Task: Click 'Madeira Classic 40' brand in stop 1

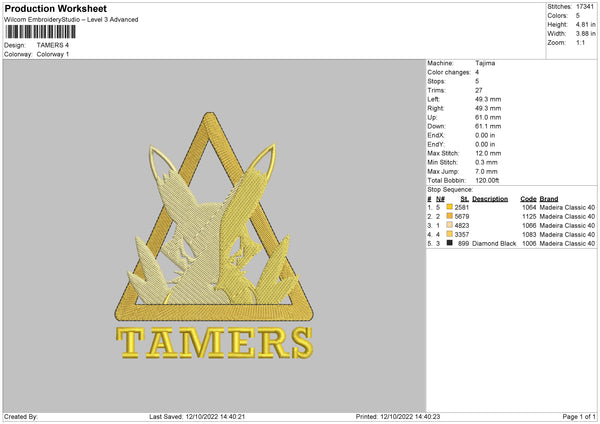Action: tap(567, 207)
